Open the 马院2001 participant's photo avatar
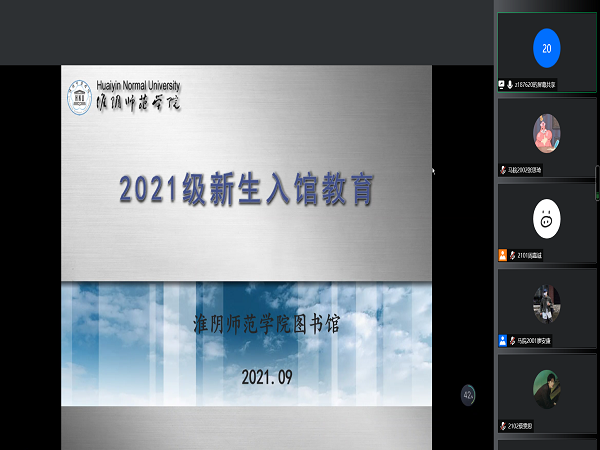Viewport: 600px width, 450px height. point(546,303)
